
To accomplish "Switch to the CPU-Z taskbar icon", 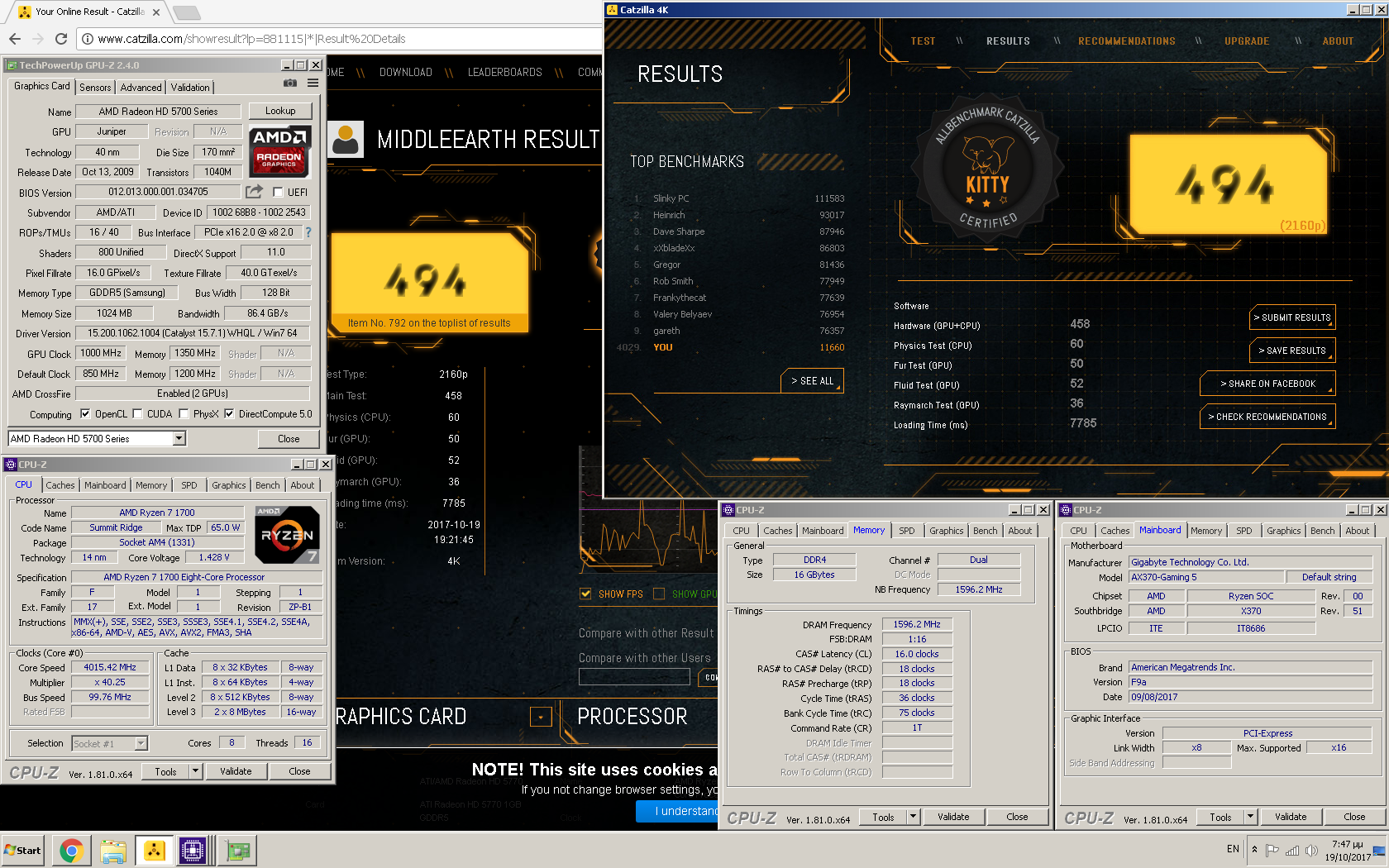I will pyautogui.click(x=193, y=850).
